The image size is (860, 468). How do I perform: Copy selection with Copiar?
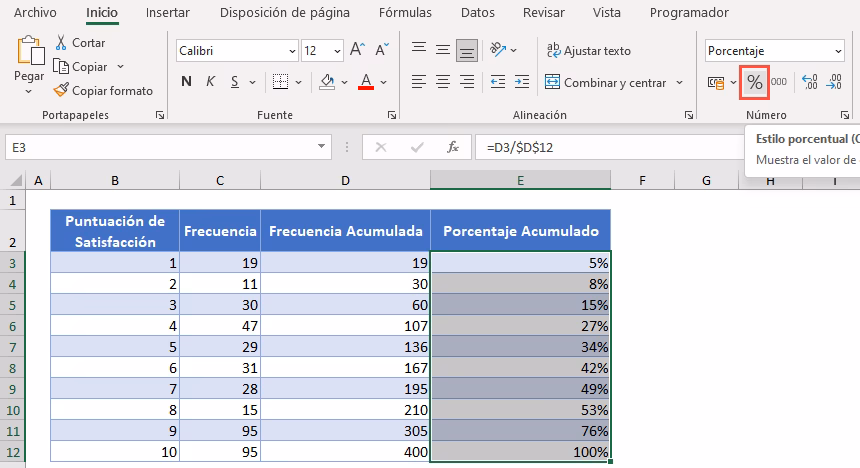(81, 67)
